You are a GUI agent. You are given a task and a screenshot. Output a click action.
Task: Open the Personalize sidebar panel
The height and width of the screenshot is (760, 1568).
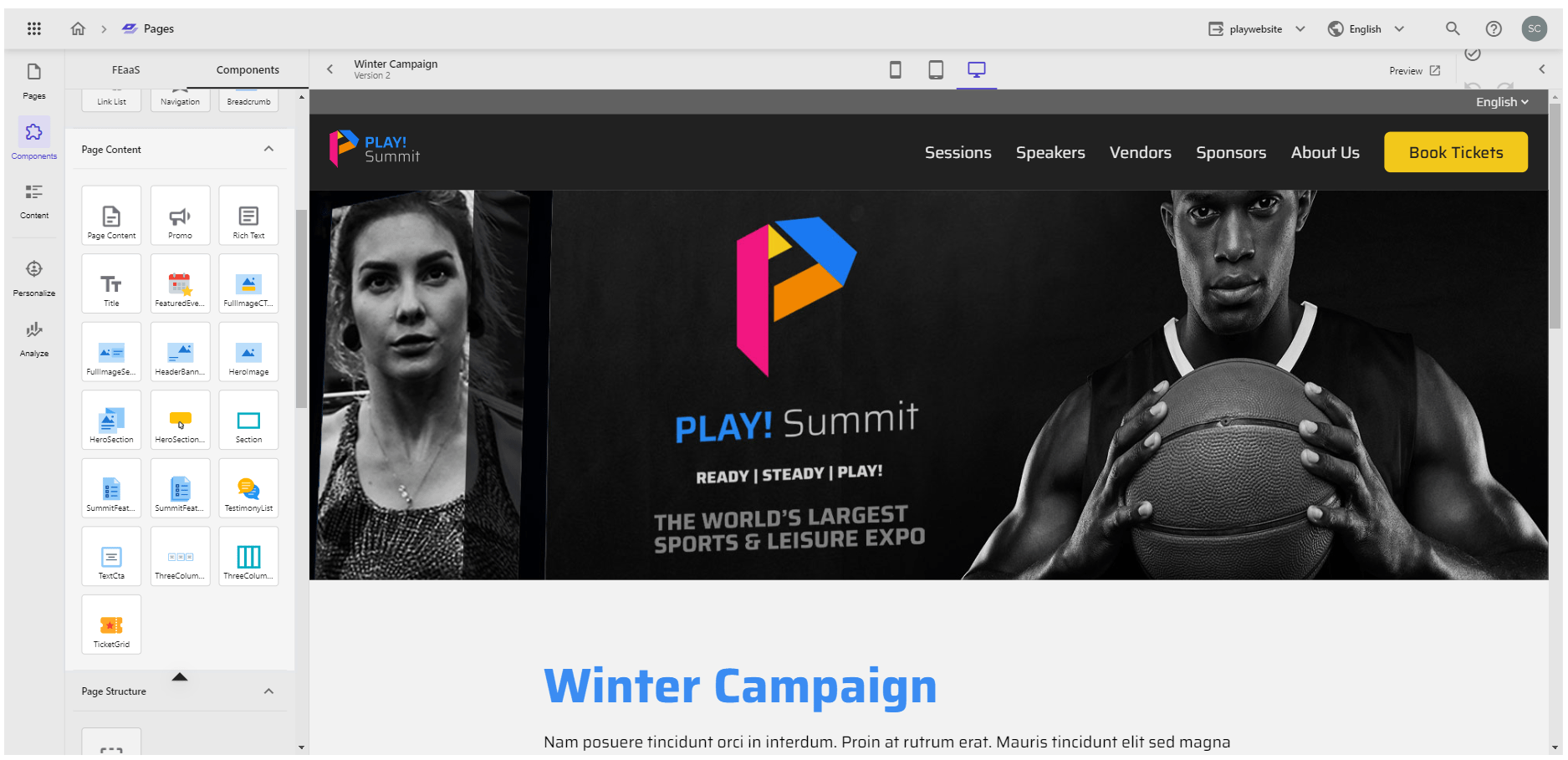click(34, 278)
